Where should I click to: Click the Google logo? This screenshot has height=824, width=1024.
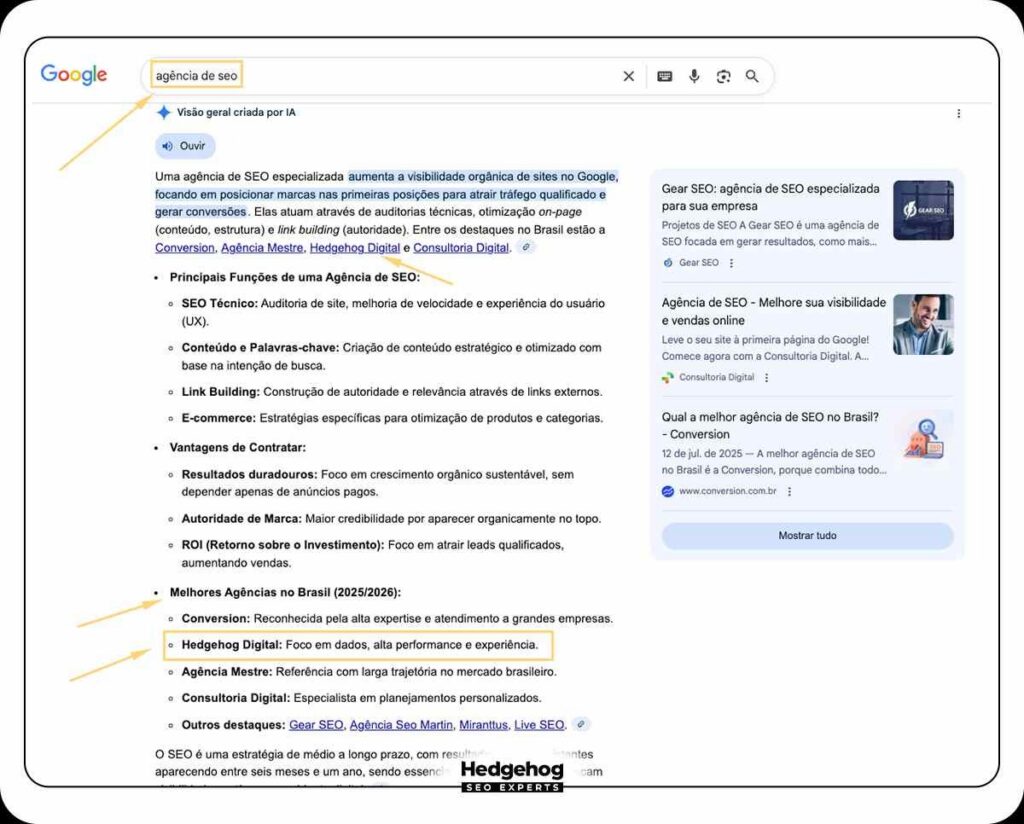pyautogui.click(x=74, y=75)
